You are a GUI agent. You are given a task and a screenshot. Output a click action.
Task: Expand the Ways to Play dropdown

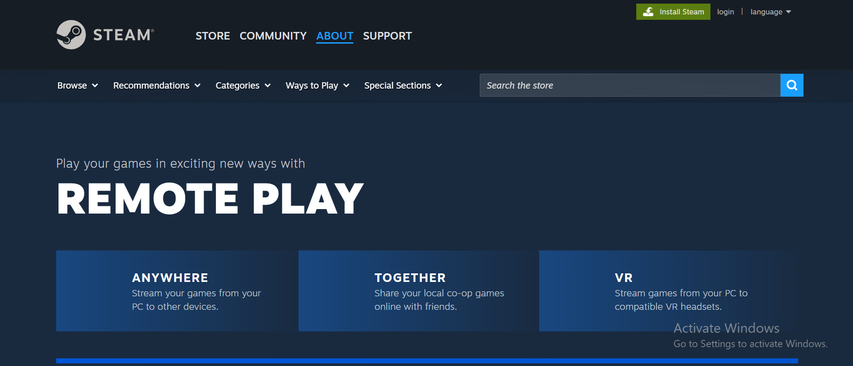coord(317,85)
